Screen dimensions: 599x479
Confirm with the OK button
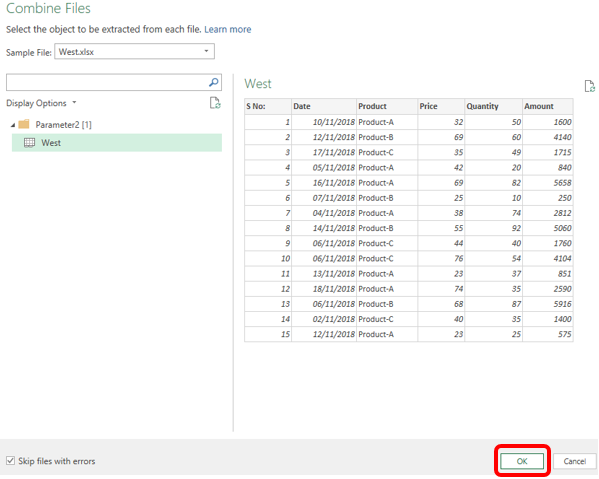(522, 461)
